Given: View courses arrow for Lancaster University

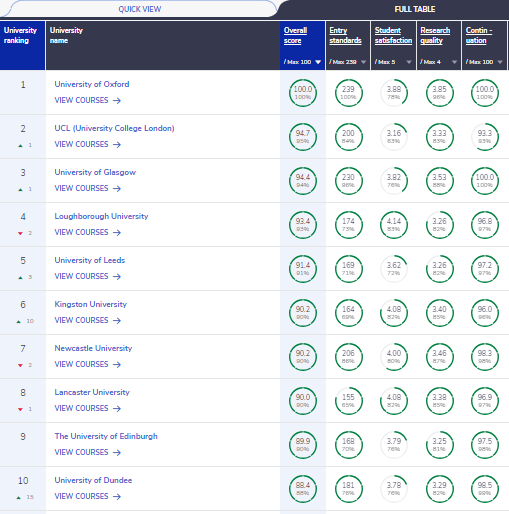Looking at the screenshot, I should (x=117, y=409).
